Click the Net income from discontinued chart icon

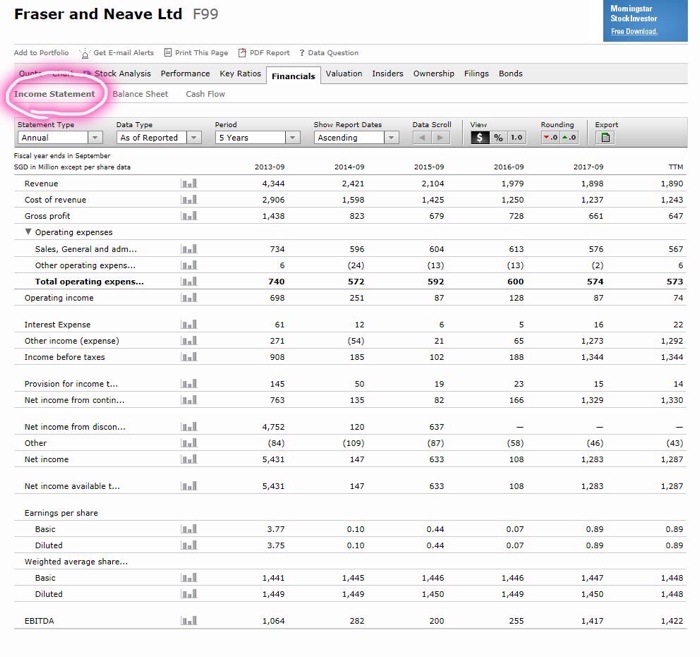click(x=189, y=427)
